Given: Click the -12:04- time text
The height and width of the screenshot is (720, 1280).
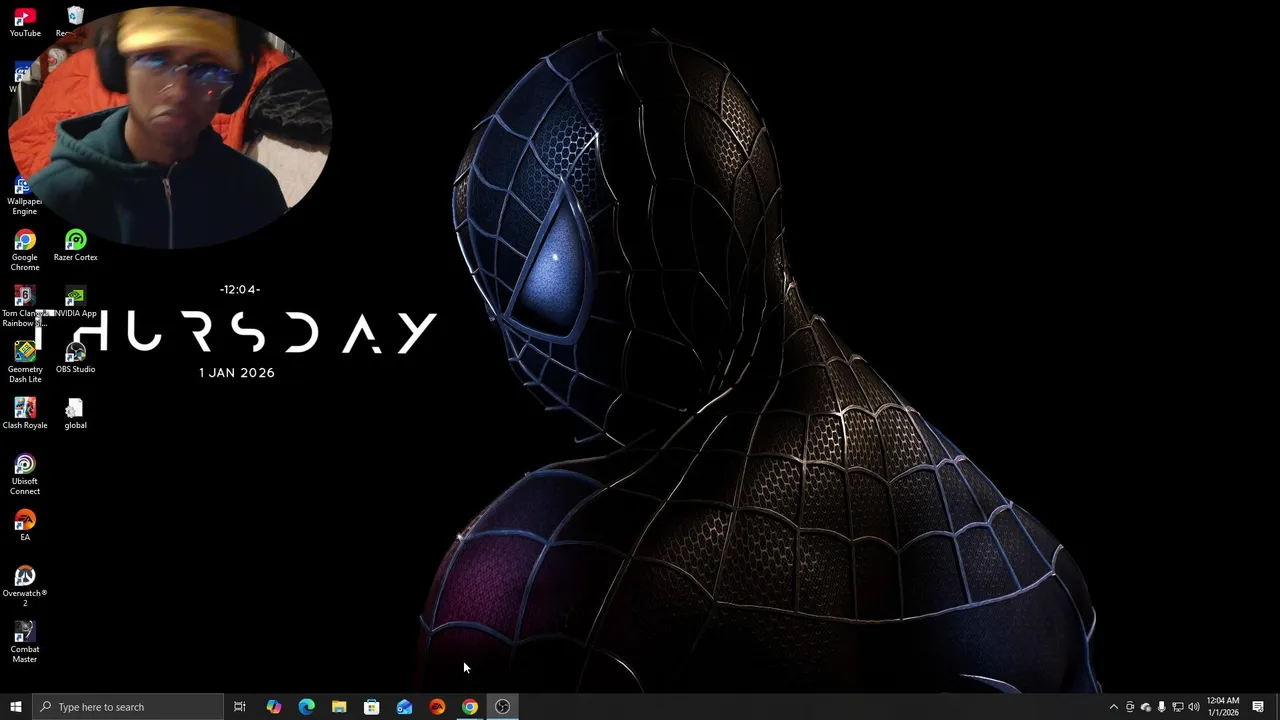Looking at the screenshot, I should (240, 290).
